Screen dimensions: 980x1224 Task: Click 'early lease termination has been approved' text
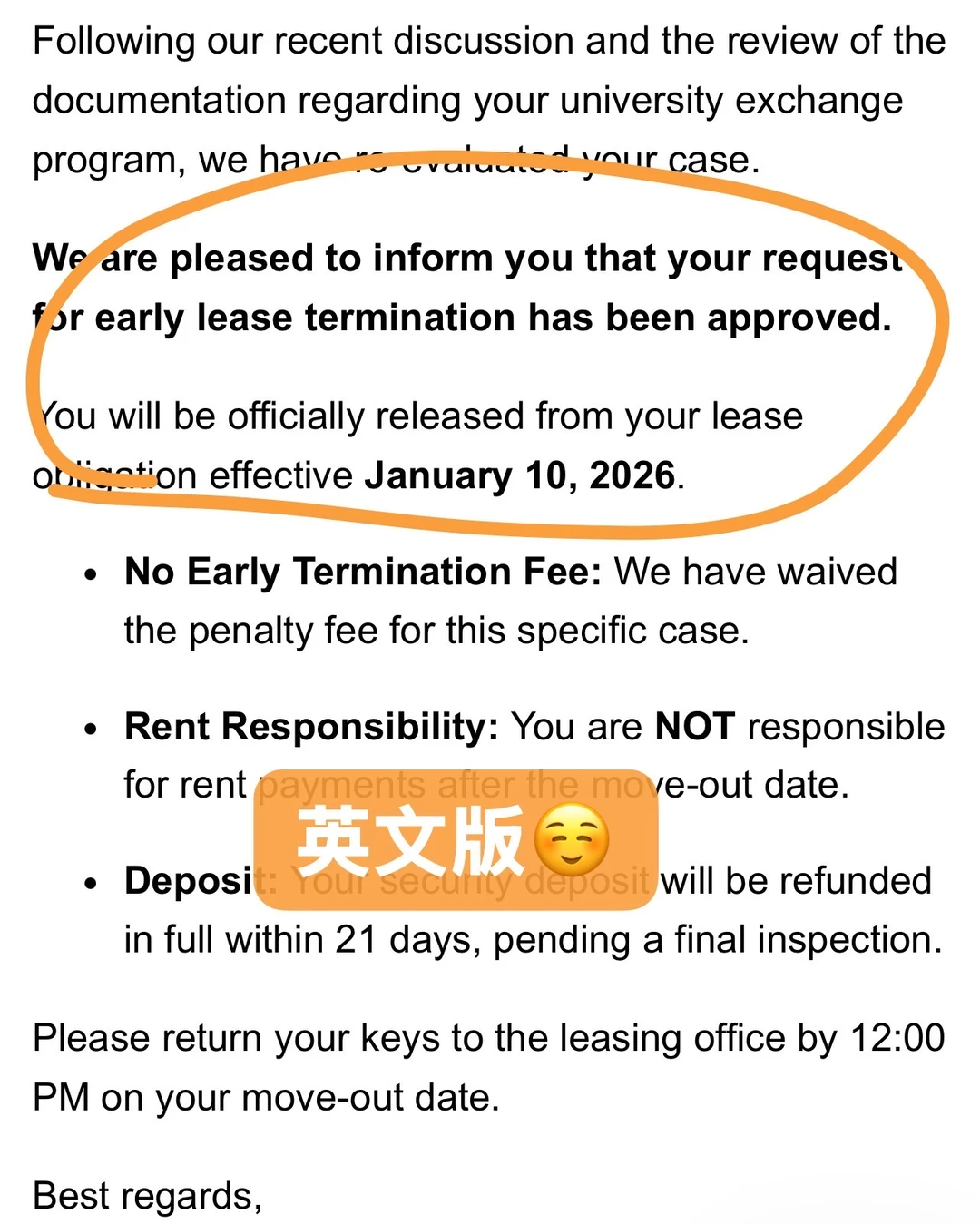[x=493, y=318]
